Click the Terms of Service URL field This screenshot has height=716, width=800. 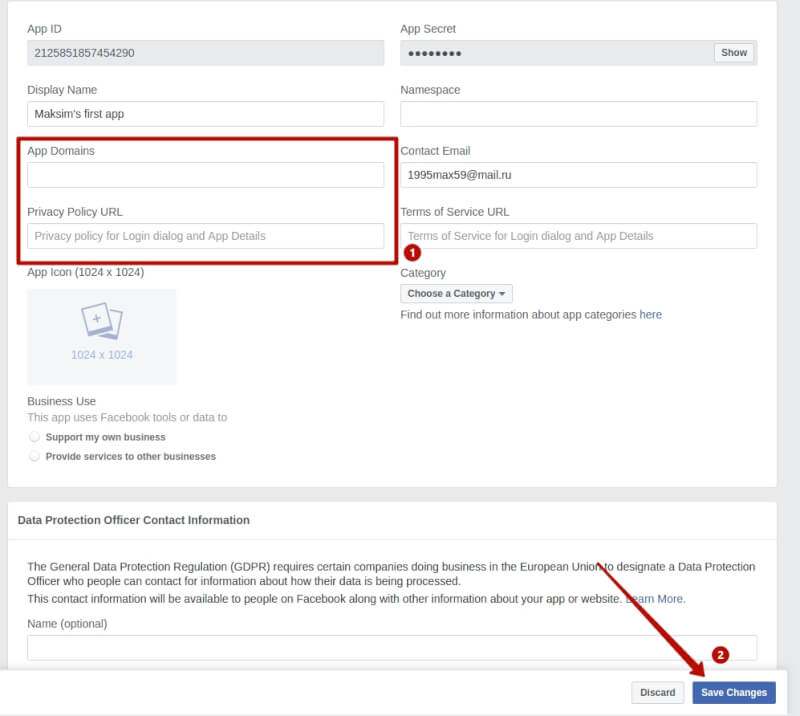click(578, 235)
